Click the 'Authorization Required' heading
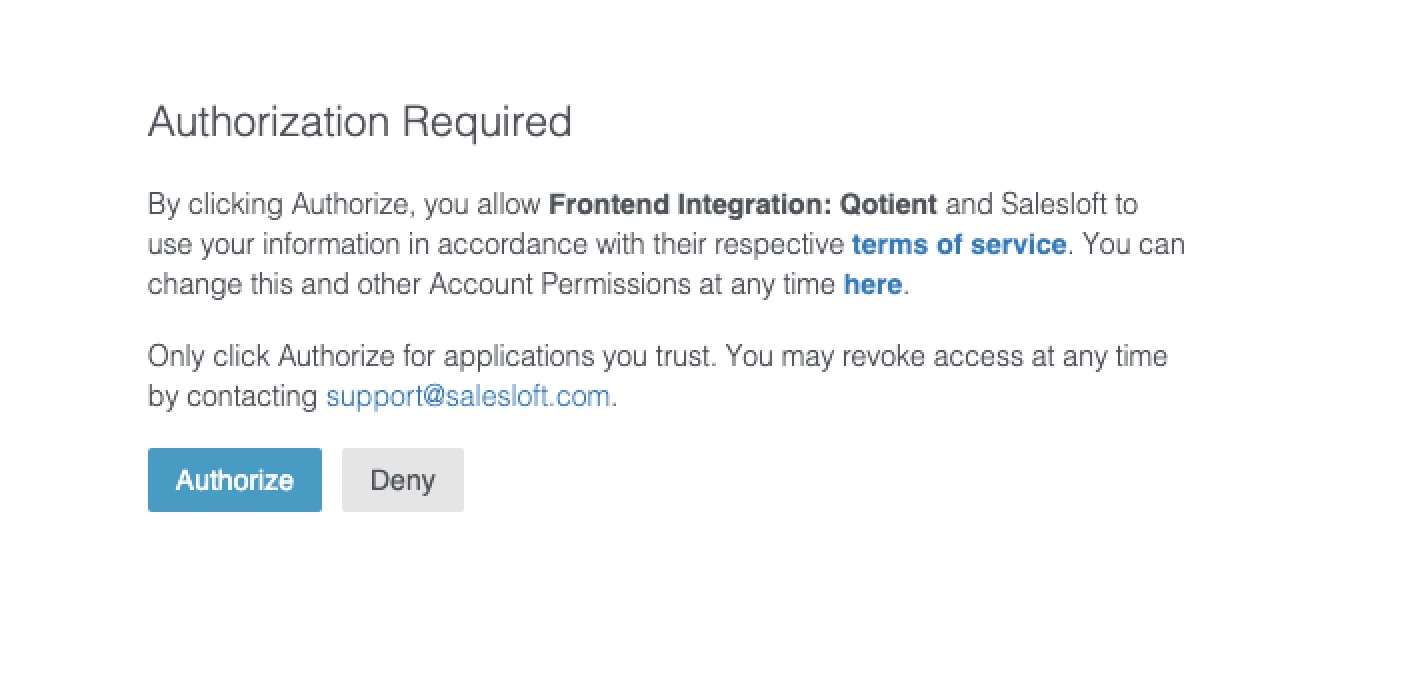The width and height of the screenshot is (1422, 692). point(359,122)
